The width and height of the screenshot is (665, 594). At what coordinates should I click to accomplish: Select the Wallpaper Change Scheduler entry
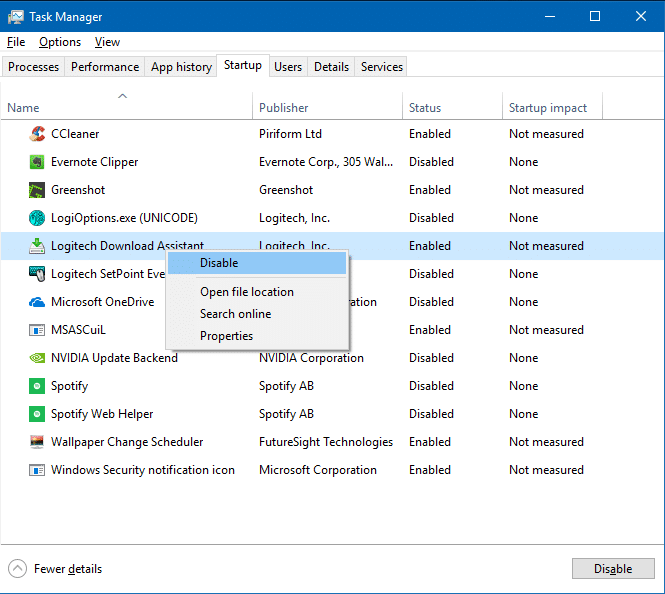[127, 442]
